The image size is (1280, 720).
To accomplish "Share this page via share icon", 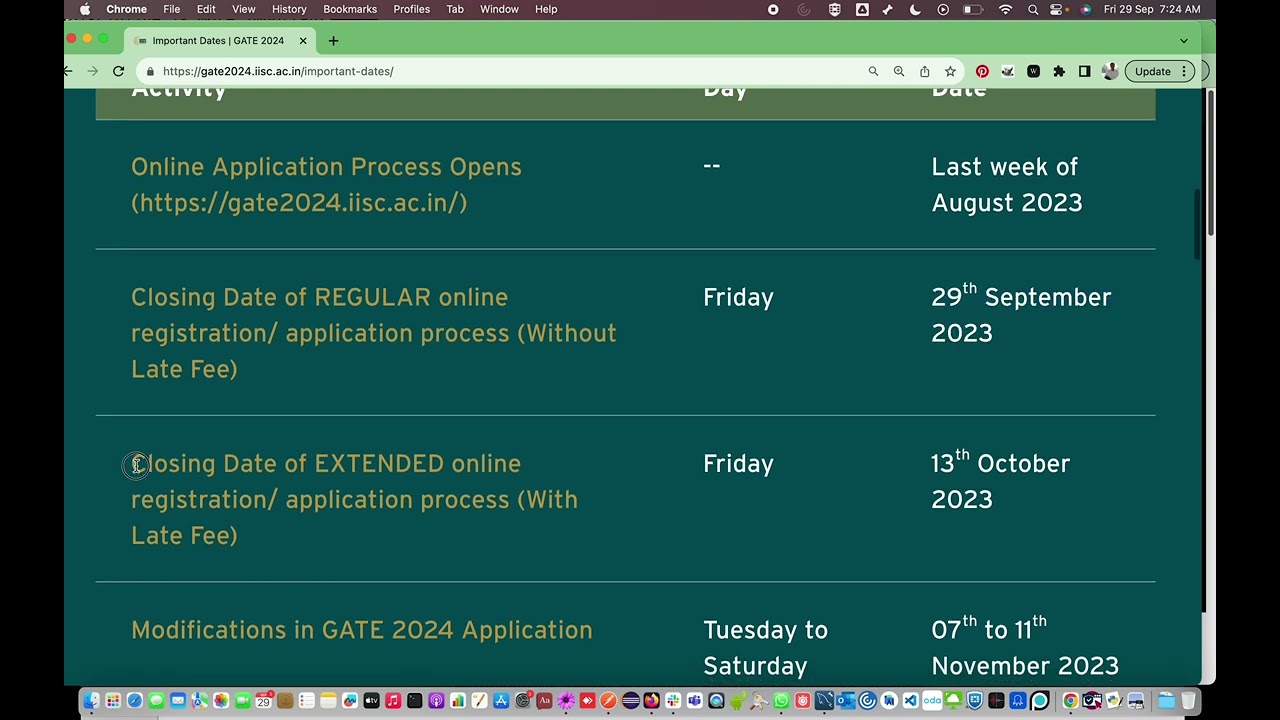I will [925, 71].
